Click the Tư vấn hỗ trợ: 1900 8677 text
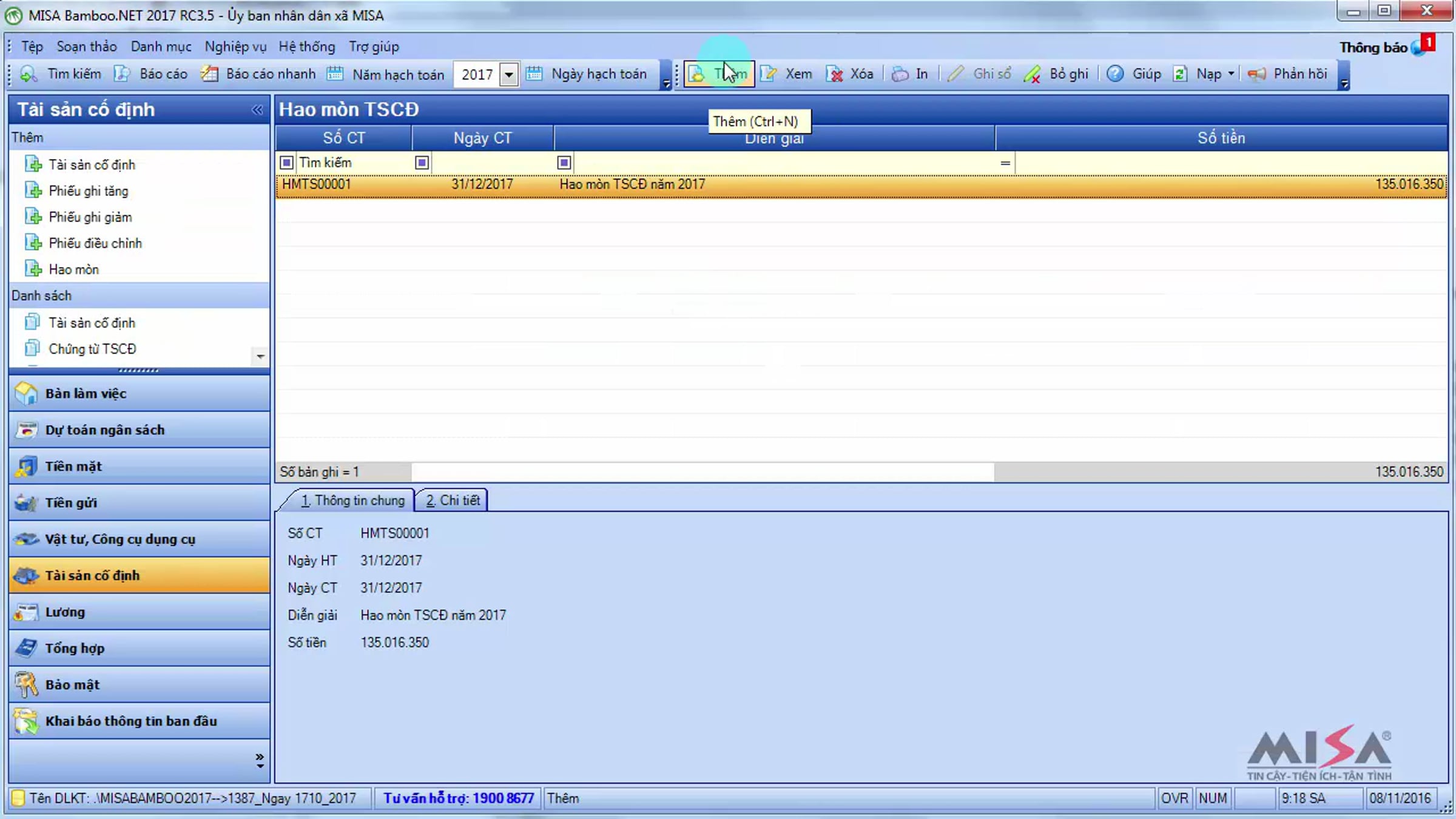Screen dimensions: 1456x819 (459, 798)
